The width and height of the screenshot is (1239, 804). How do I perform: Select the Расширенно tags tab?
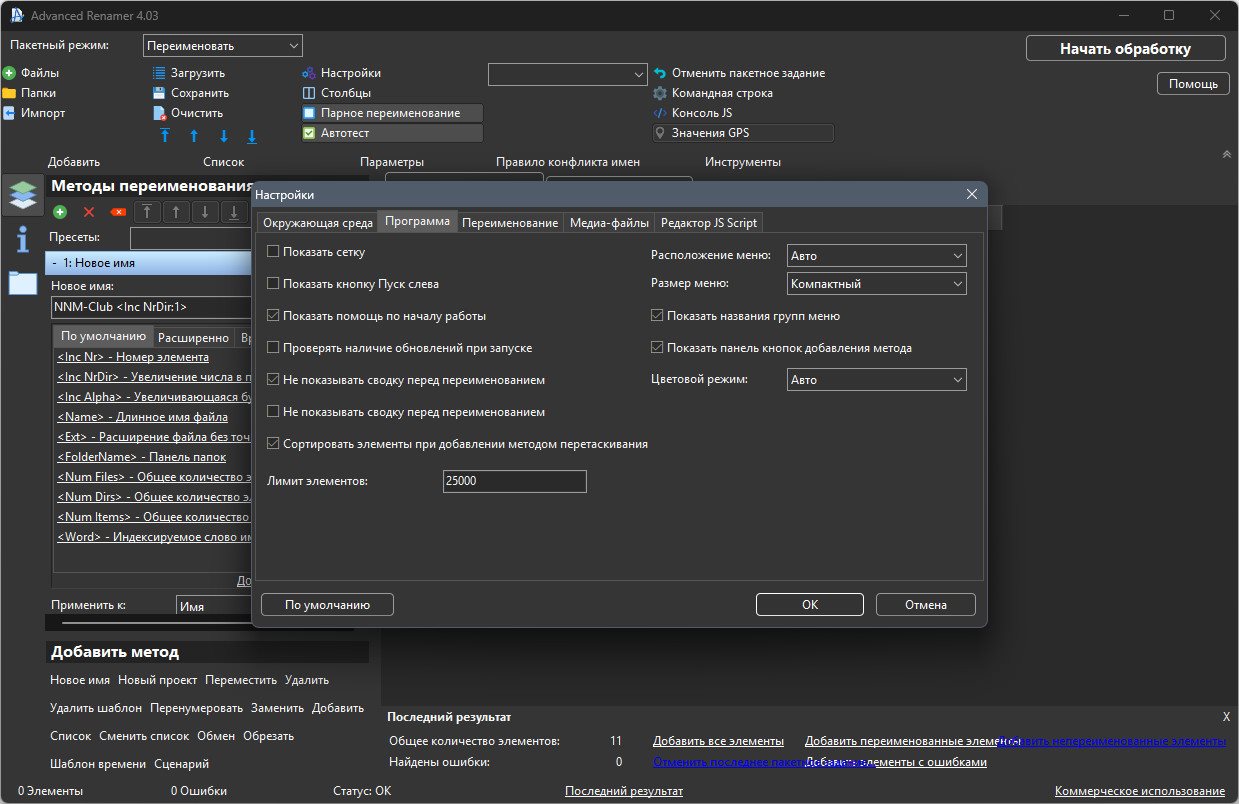coord(194,337)
